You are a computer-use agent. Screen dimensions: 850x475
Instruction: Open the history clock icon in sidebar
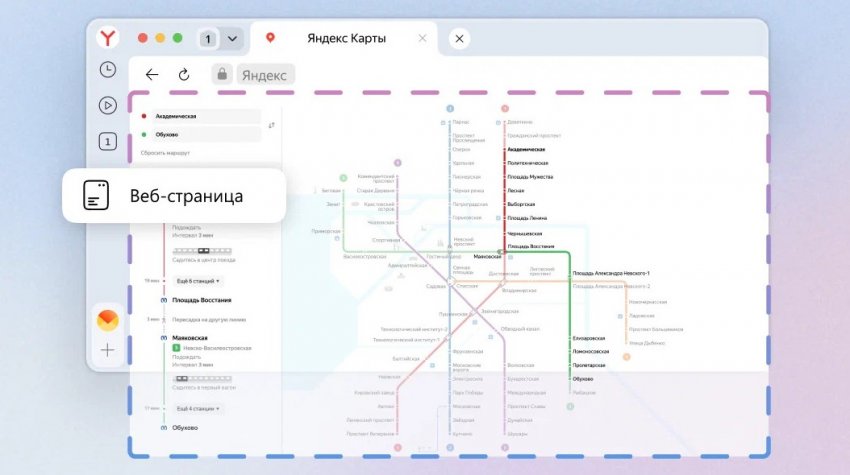(108, 70)
